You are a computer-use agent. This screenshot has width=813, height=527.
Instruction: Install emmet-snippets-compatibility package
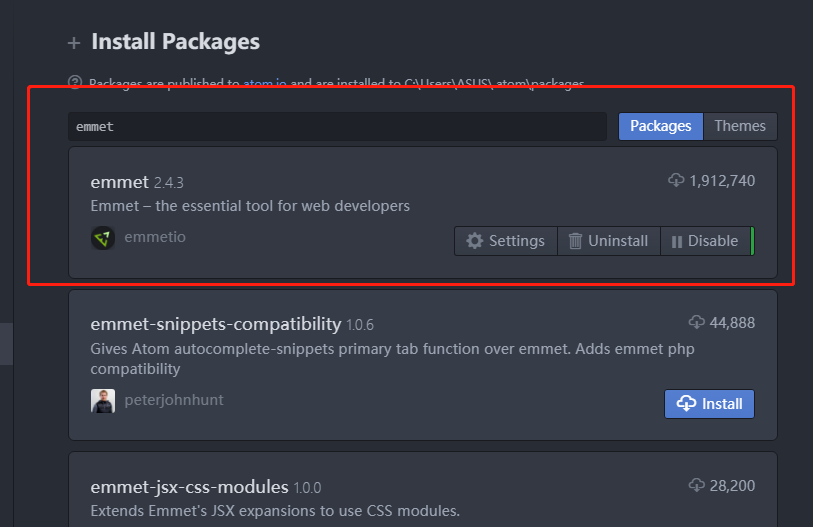pos(709,404)
